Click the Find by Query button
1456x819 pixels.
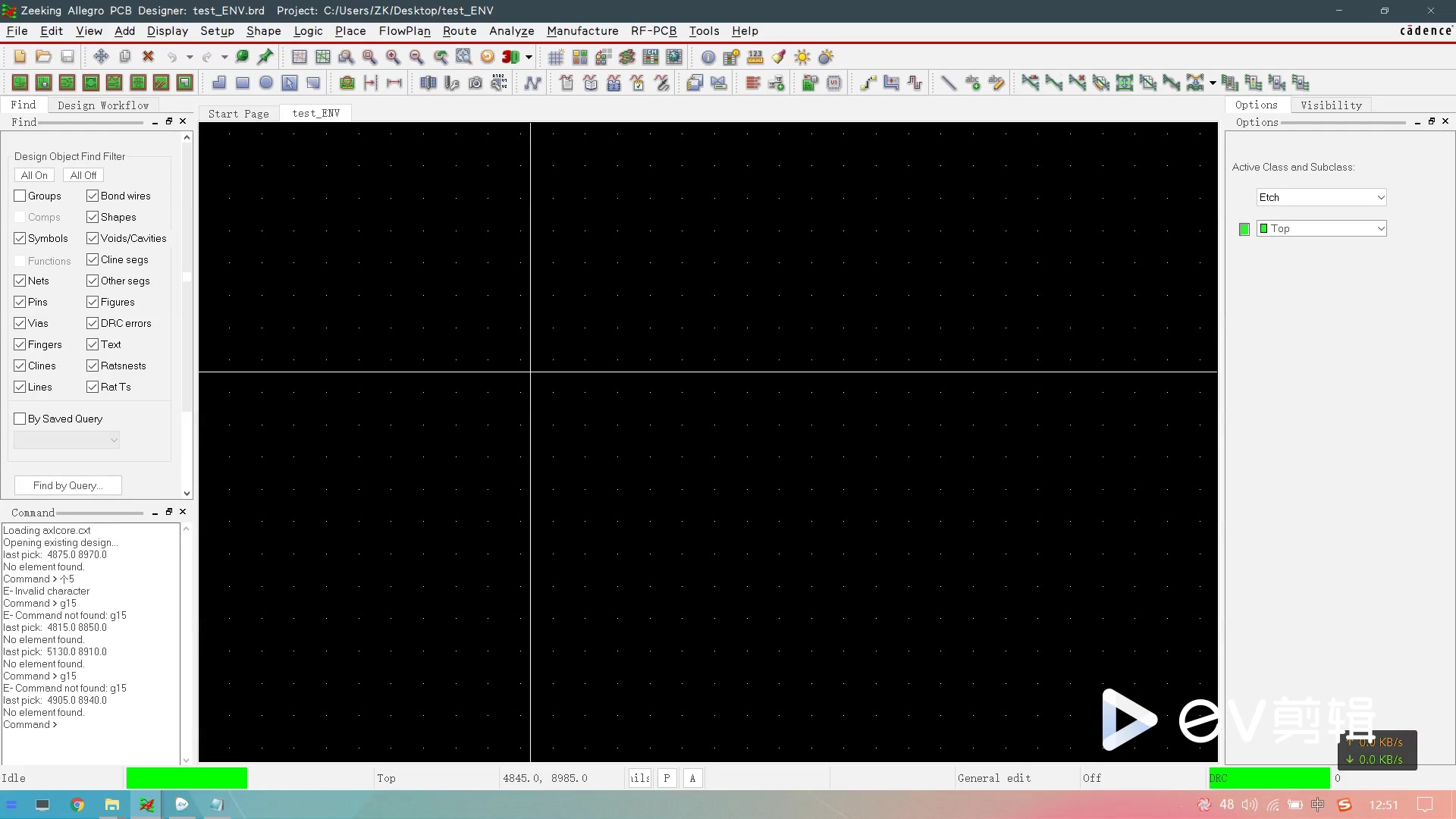pos(67,485)
